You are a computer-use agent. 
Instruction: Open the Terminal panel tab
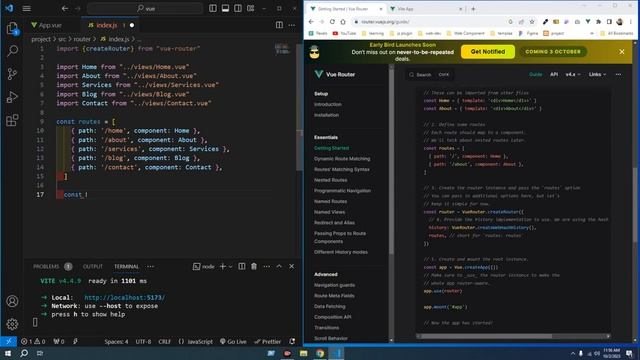pos(126,267)
